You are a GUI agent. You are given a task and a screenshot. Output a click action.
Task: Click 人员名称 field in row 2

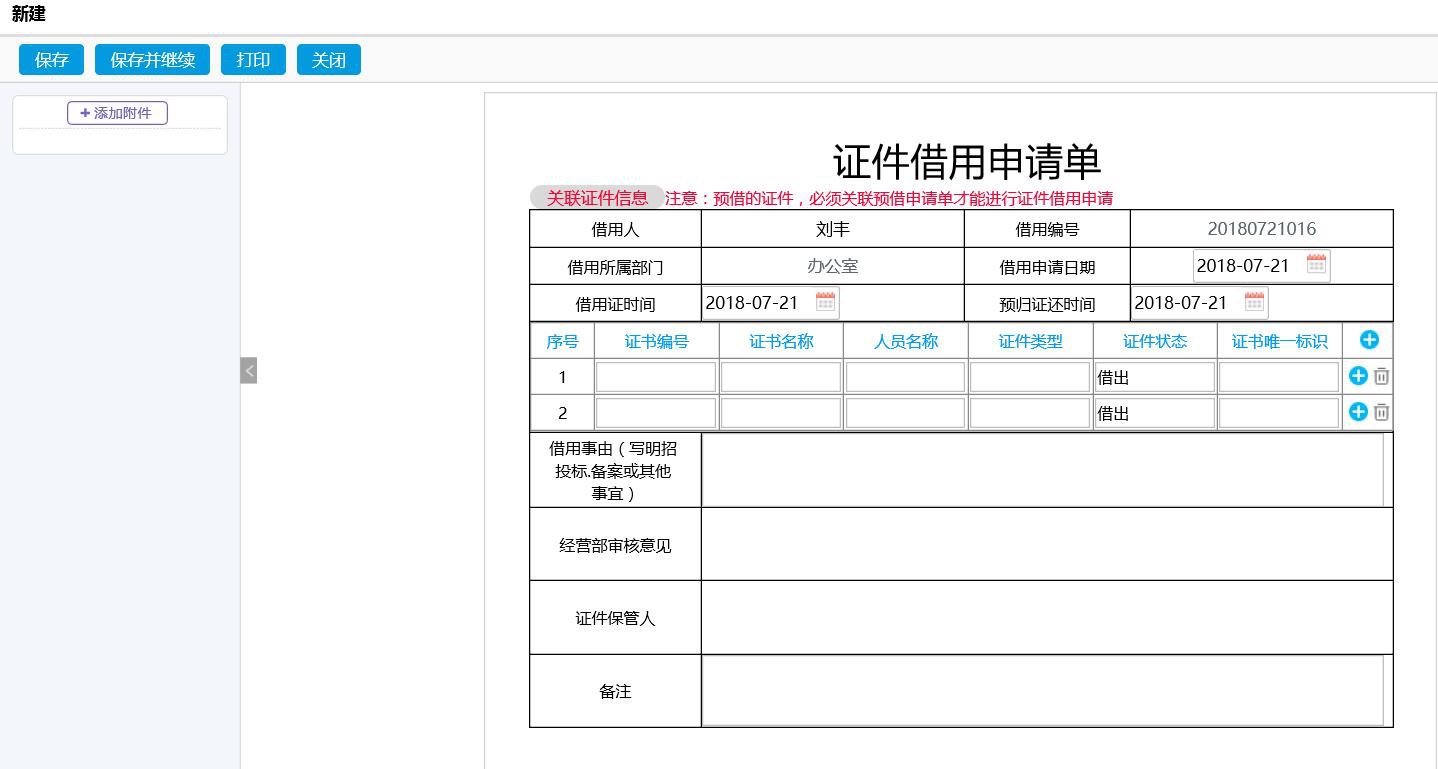[x=905, y=413]
